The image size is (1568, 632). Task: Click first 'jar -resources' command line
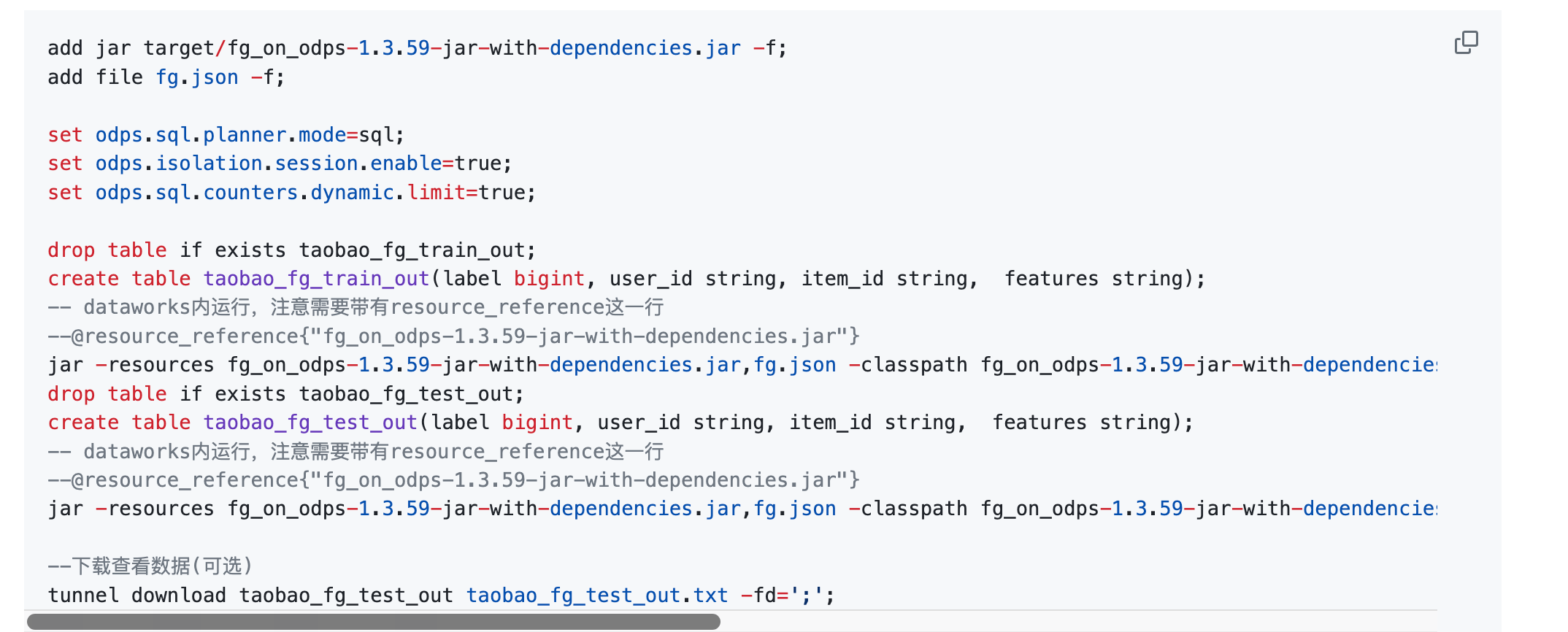pos(742,365)
